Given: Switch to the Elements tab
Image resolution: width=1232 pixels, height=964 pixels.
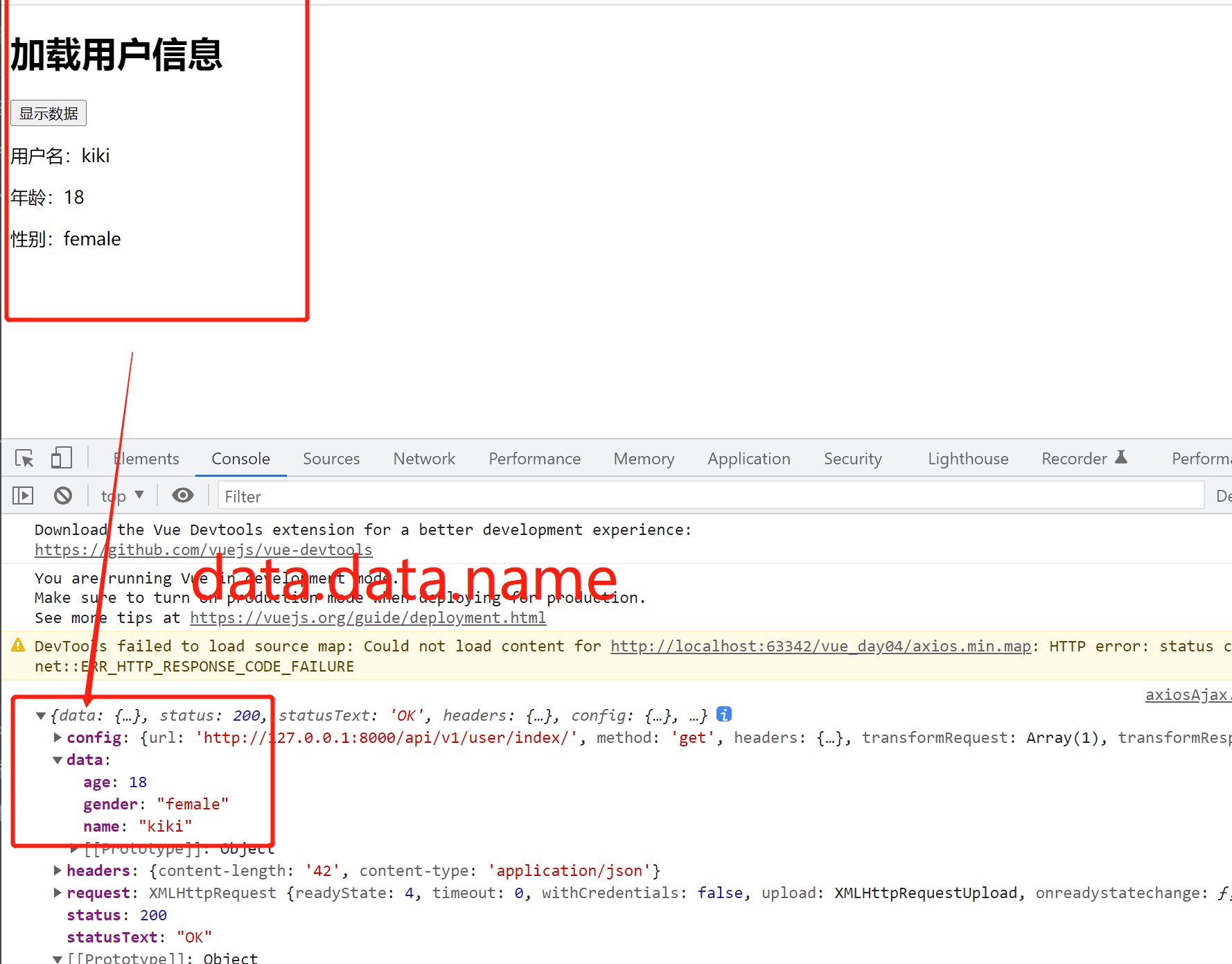Looking at the screenshot, I should click(146, 459).
